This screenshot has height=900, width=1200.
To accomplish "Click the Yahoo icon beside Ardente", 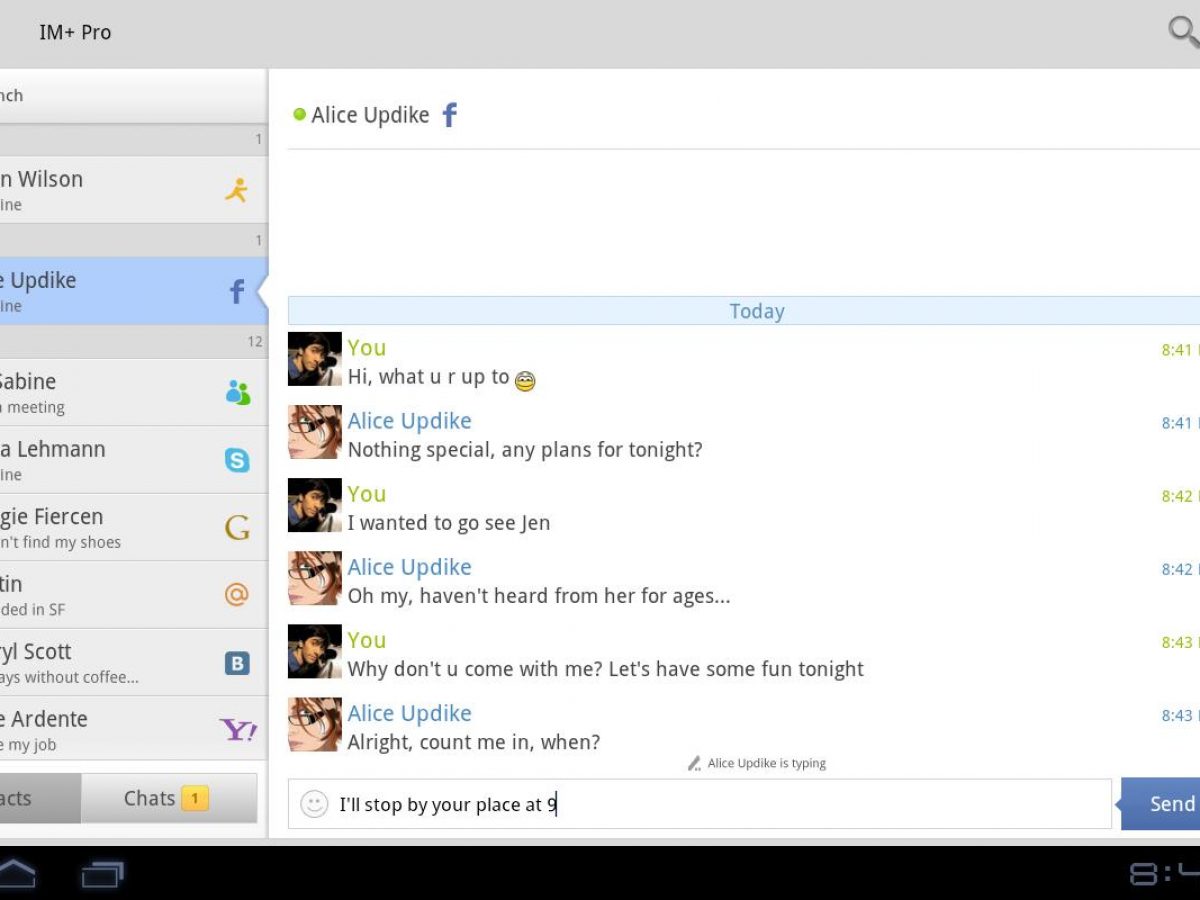I will 238,730.
